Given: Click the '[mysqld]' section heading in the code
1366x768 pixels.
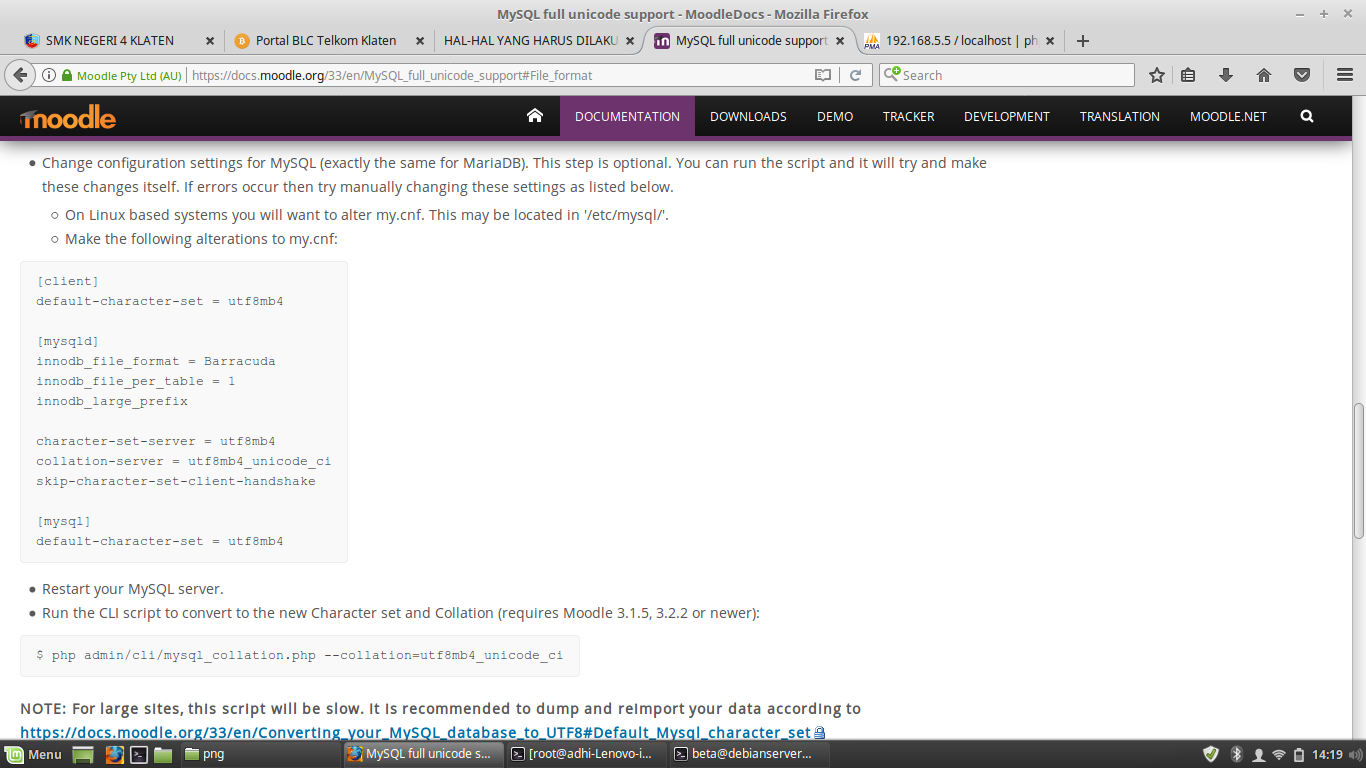Looking at the screenshot, I should [x=68, y=341].
